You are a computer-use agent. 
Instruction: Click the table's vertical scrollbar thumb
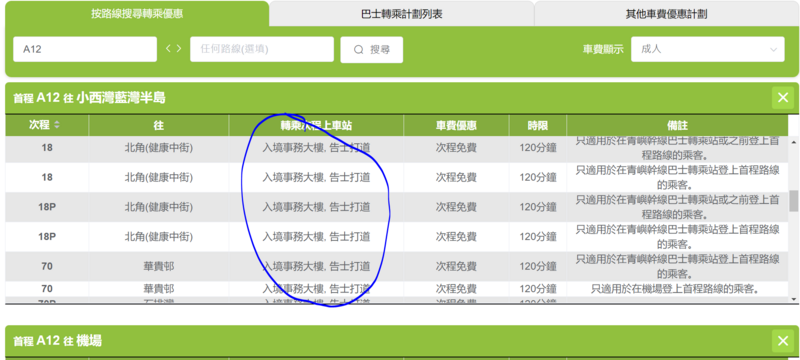click(x=793, y=201)
